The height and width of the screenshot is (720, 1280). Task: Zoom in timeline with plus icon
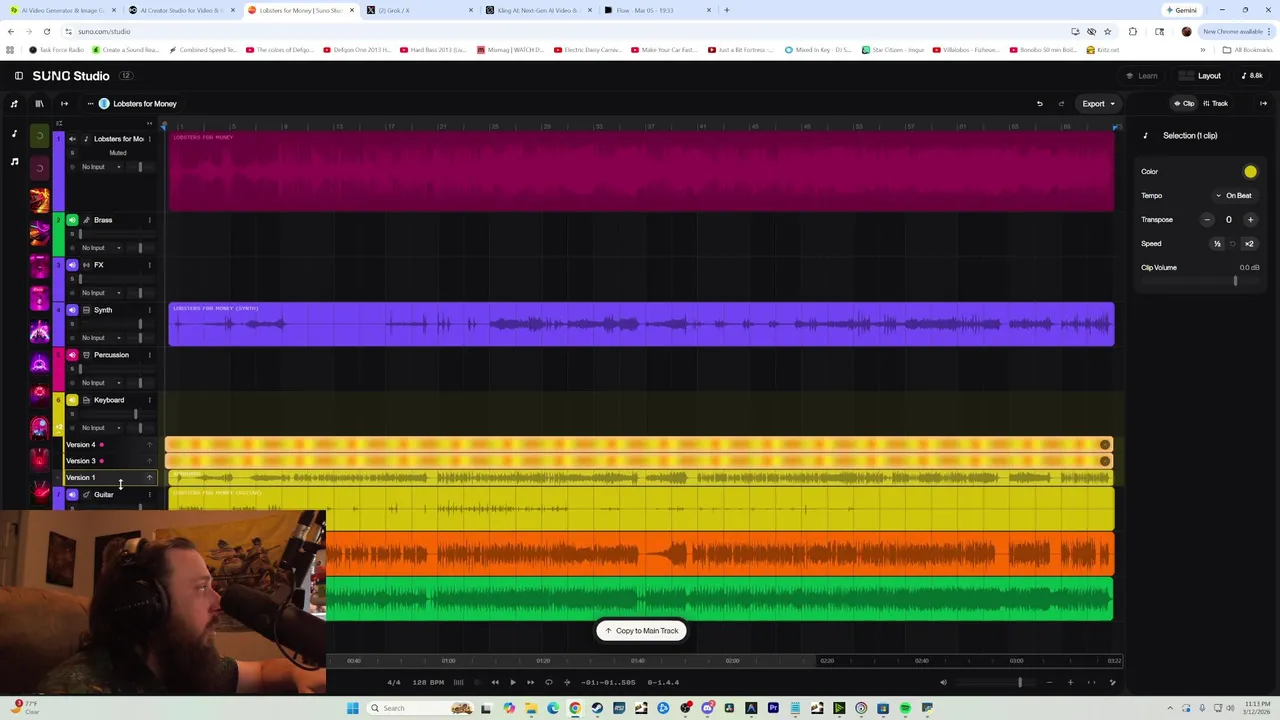click(1070, 682)
